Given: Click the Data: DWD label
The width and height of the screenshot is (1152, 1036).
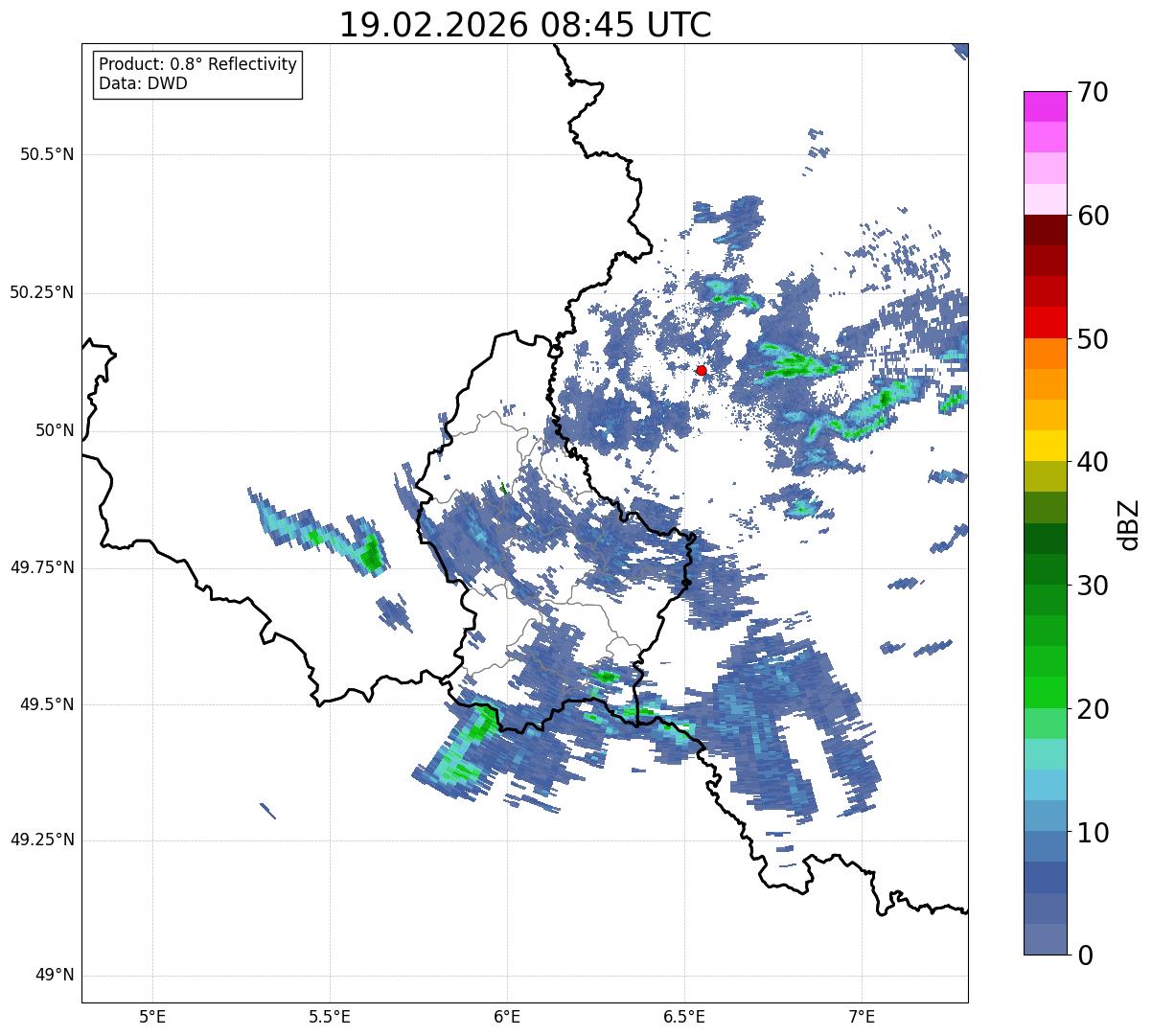Looking at the screenshot, I should [143, 83].
